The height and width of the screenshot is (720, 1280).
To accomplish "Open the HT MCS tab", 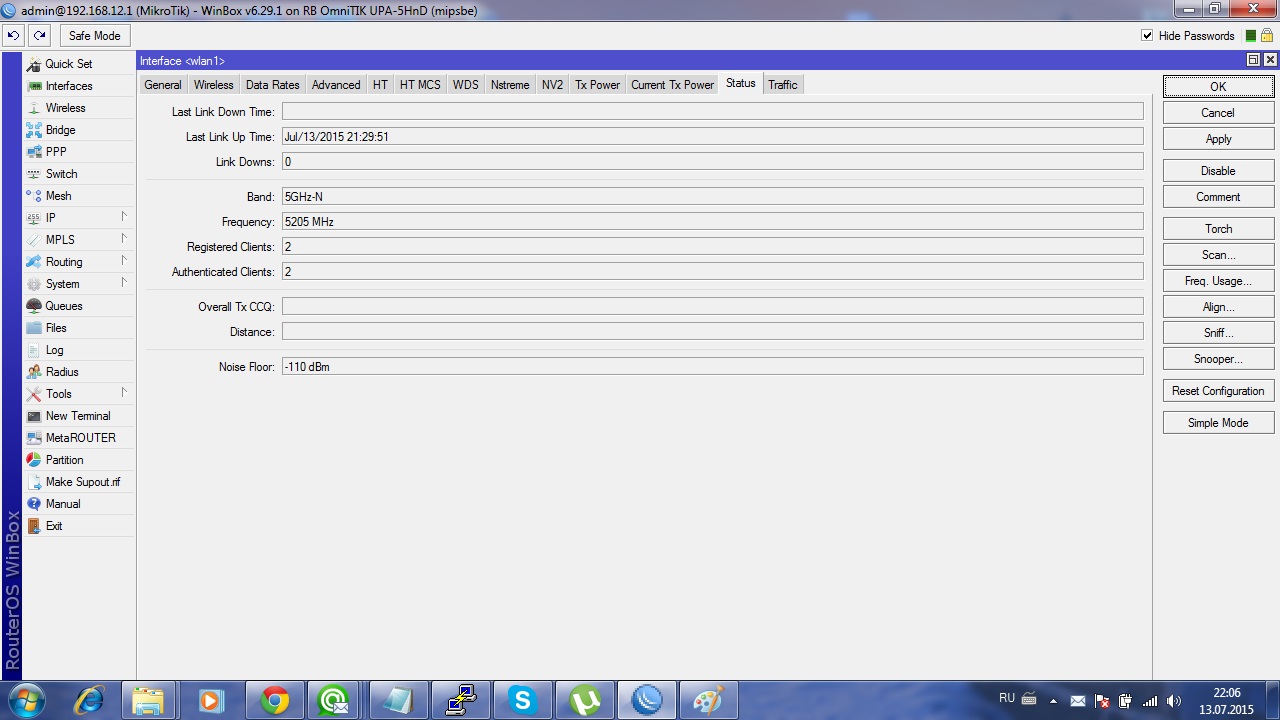I will pos(420,85).
